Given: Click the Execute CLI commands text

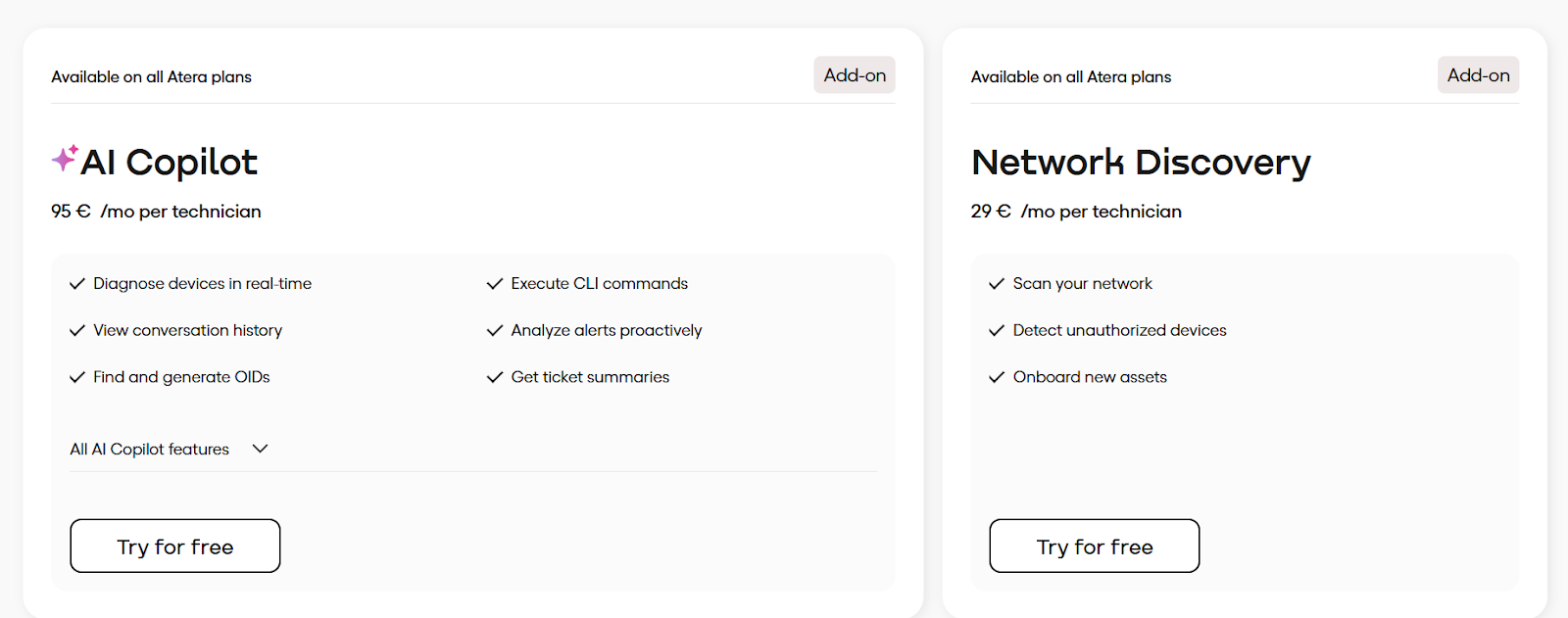Looking at the screenshot, I should pyautogui.click(x=600, y=284).
